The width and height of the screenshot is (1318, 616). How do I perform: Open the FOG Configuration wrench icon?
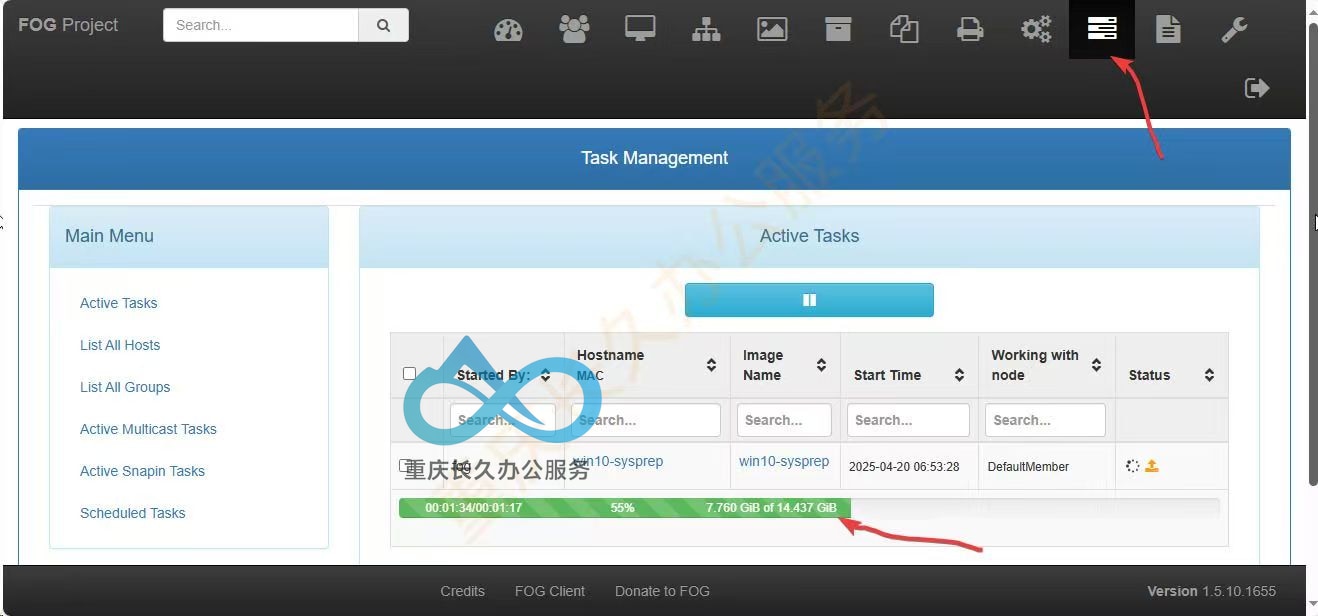pyautogui.click(x=1234, y=29)
